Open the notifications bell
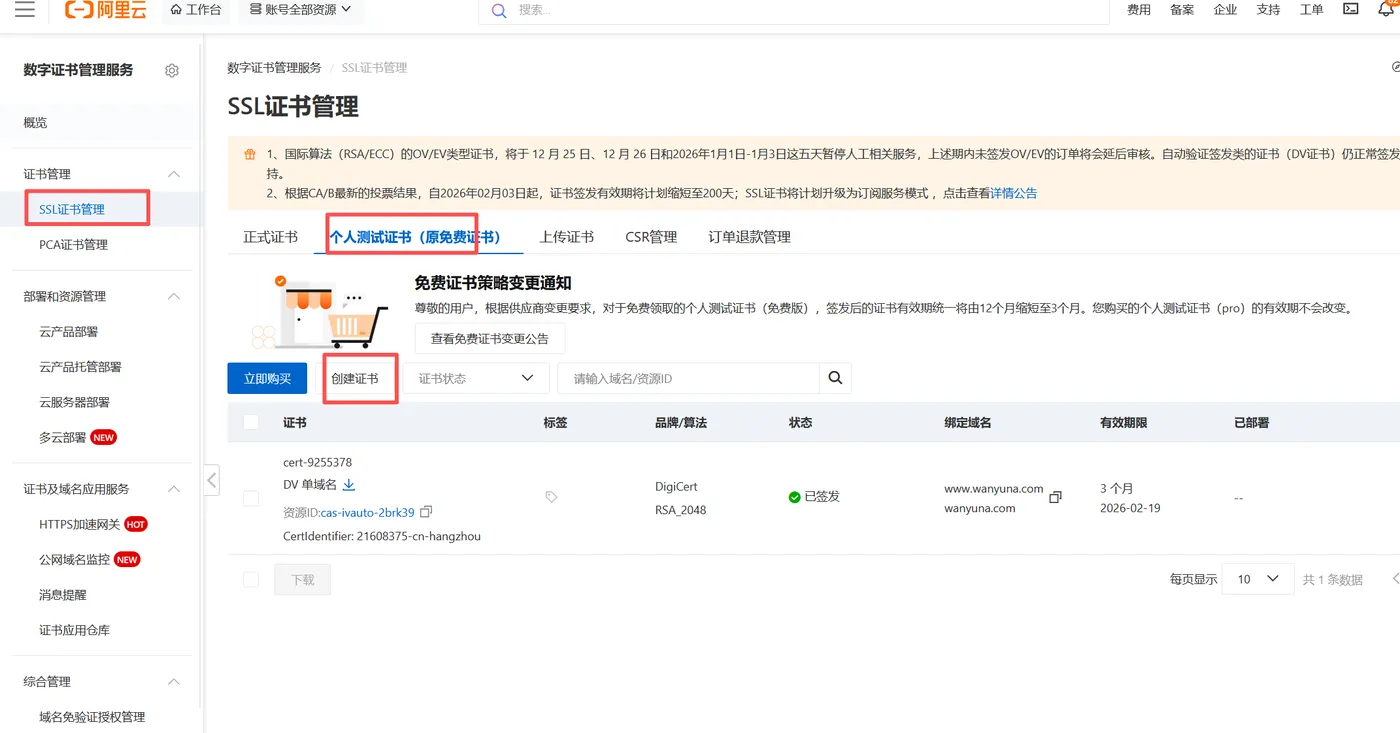Image resolution: width=1400 pixels, height=733 pixels. [1385, 9]
